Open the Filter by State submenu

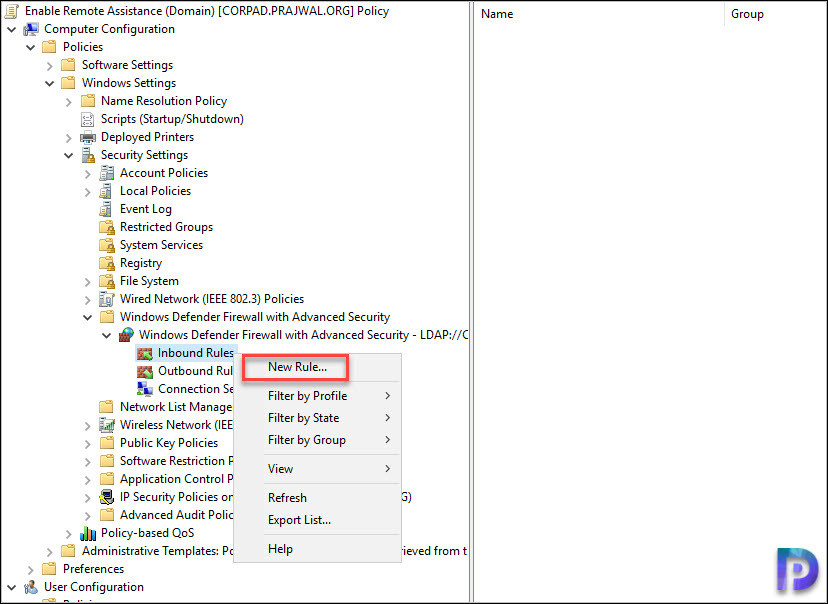click(x=317, y=418)
